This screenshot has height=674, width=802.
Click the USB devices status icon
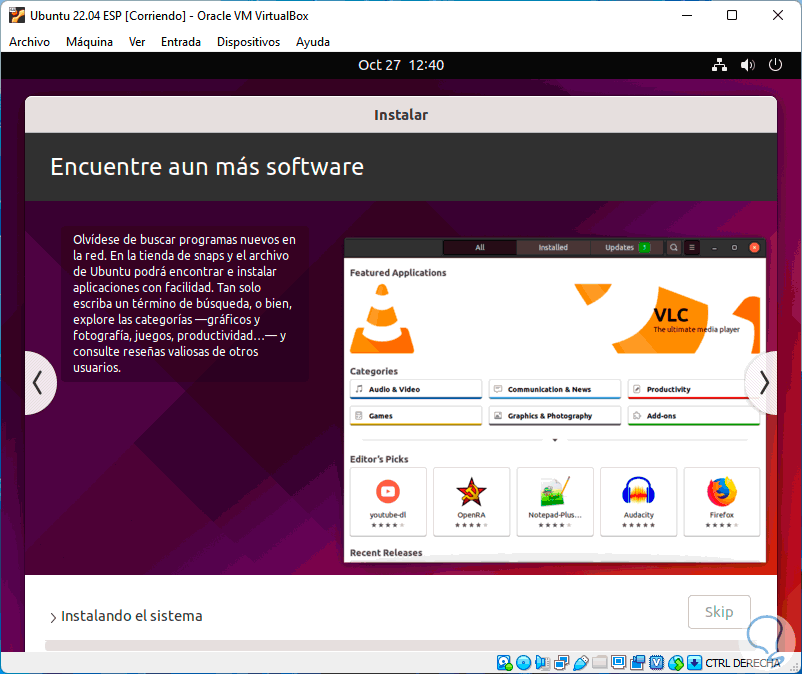(581, 663)
